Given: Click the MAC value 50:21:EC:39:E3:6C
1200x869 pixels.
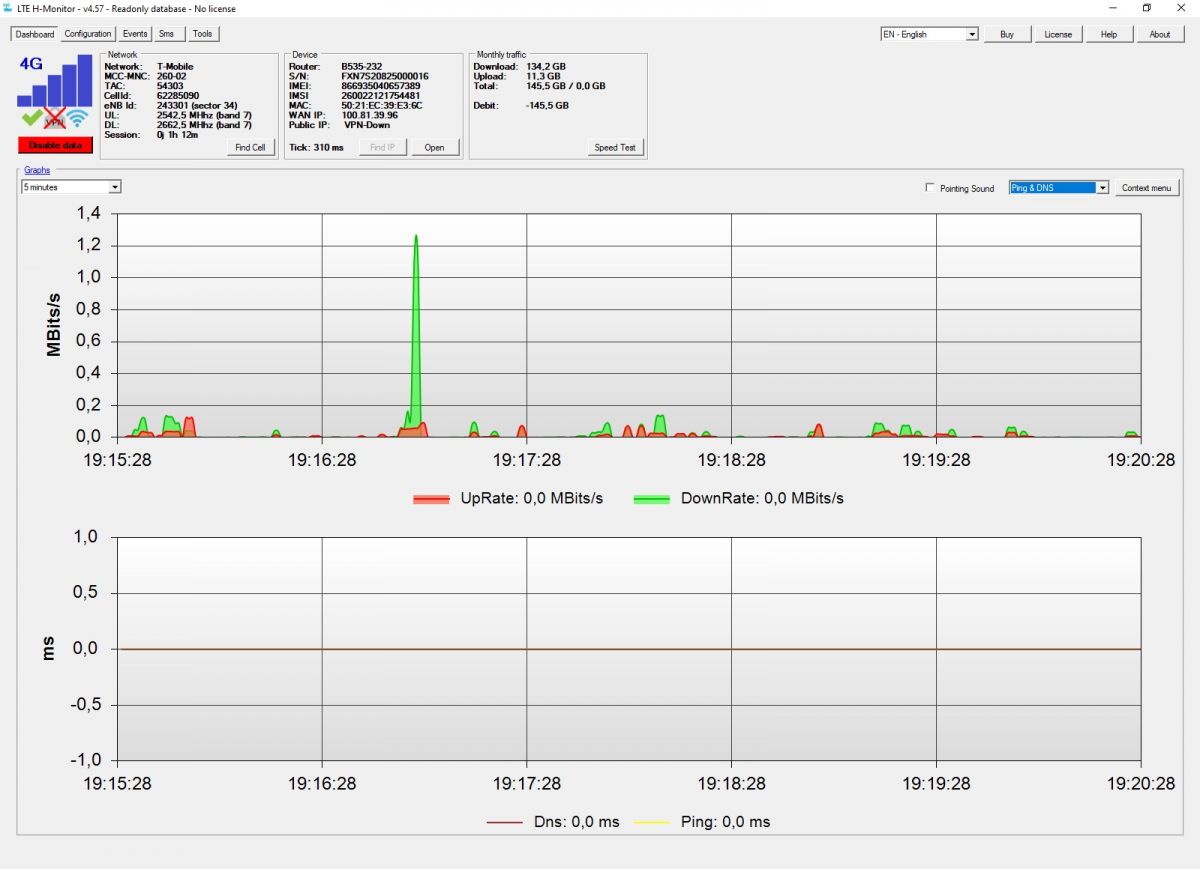Looking at the screenshot, I should point(382,105).
